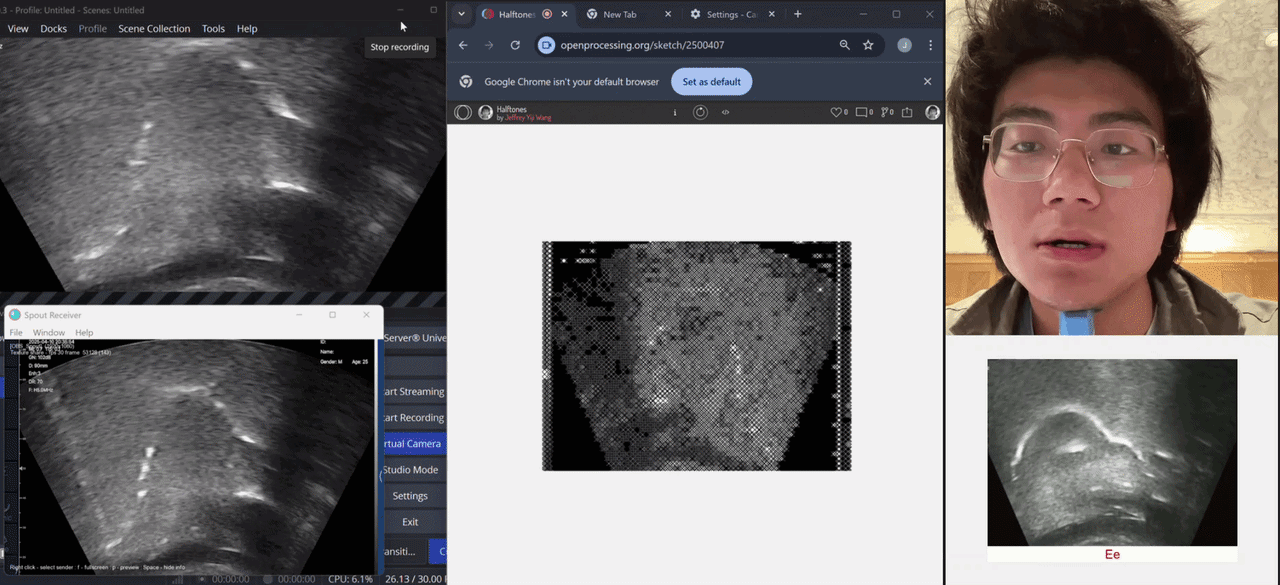Open the OBS Help menu
Image resolution: width=1280 pixels, height=585 pixels.
(247, 28)
